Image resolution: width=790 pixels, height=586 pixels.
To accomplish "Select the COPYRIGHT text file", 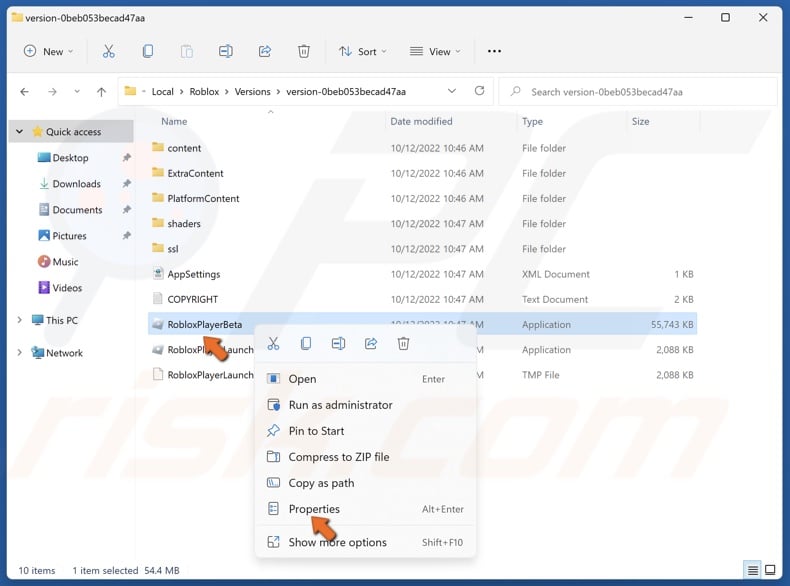I will [422, 299].
